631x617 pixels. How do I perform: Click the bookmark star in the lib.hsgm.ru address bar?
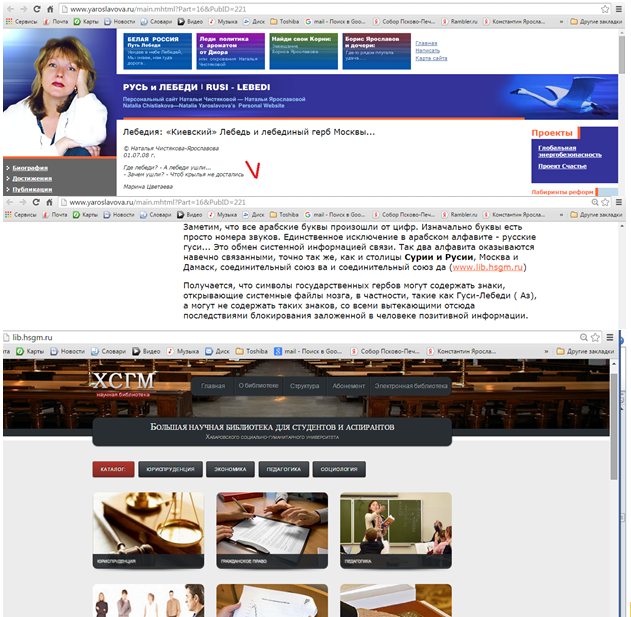point(595,337)
